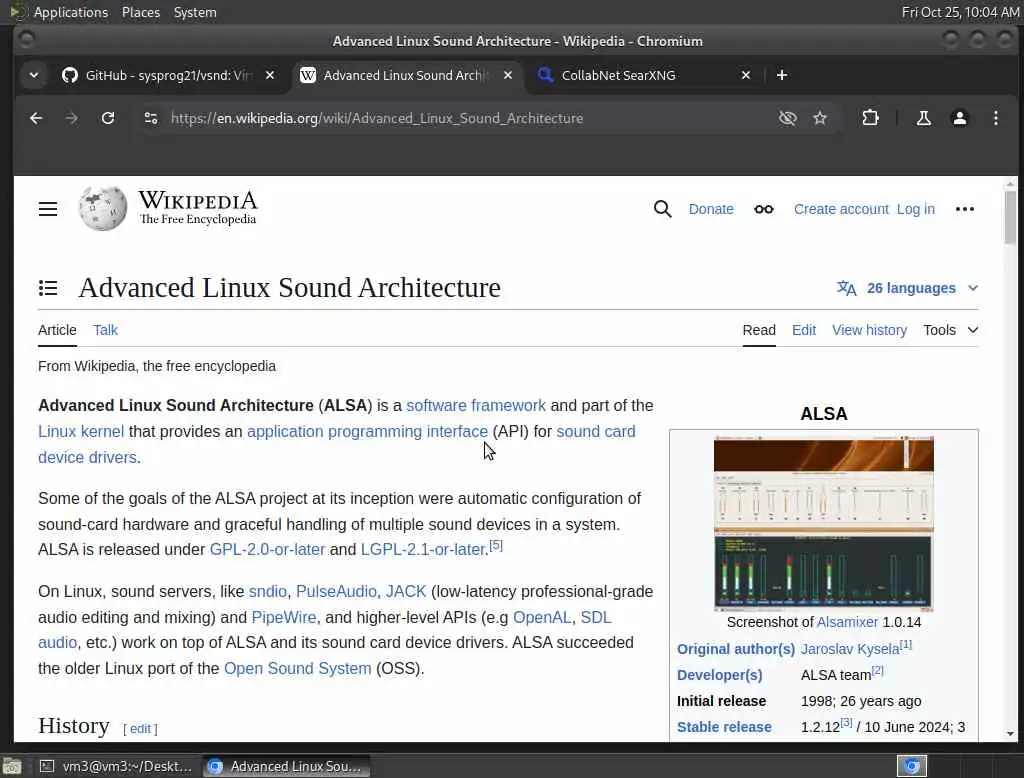
Task: Click citation reference 5
Action: point(496,545)
